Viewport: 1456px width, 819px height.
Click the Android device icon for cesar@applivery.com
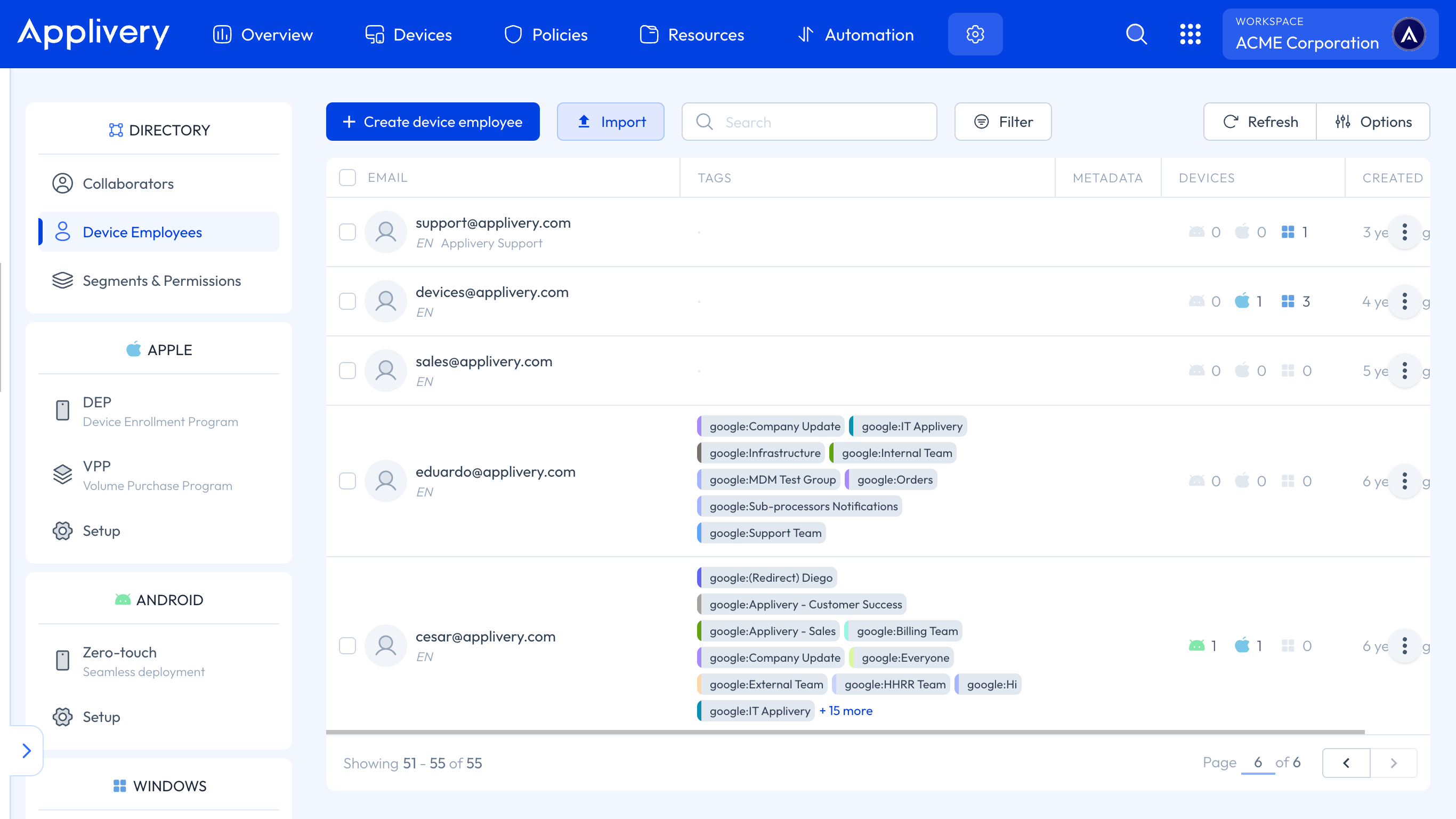click(1196, 645)
